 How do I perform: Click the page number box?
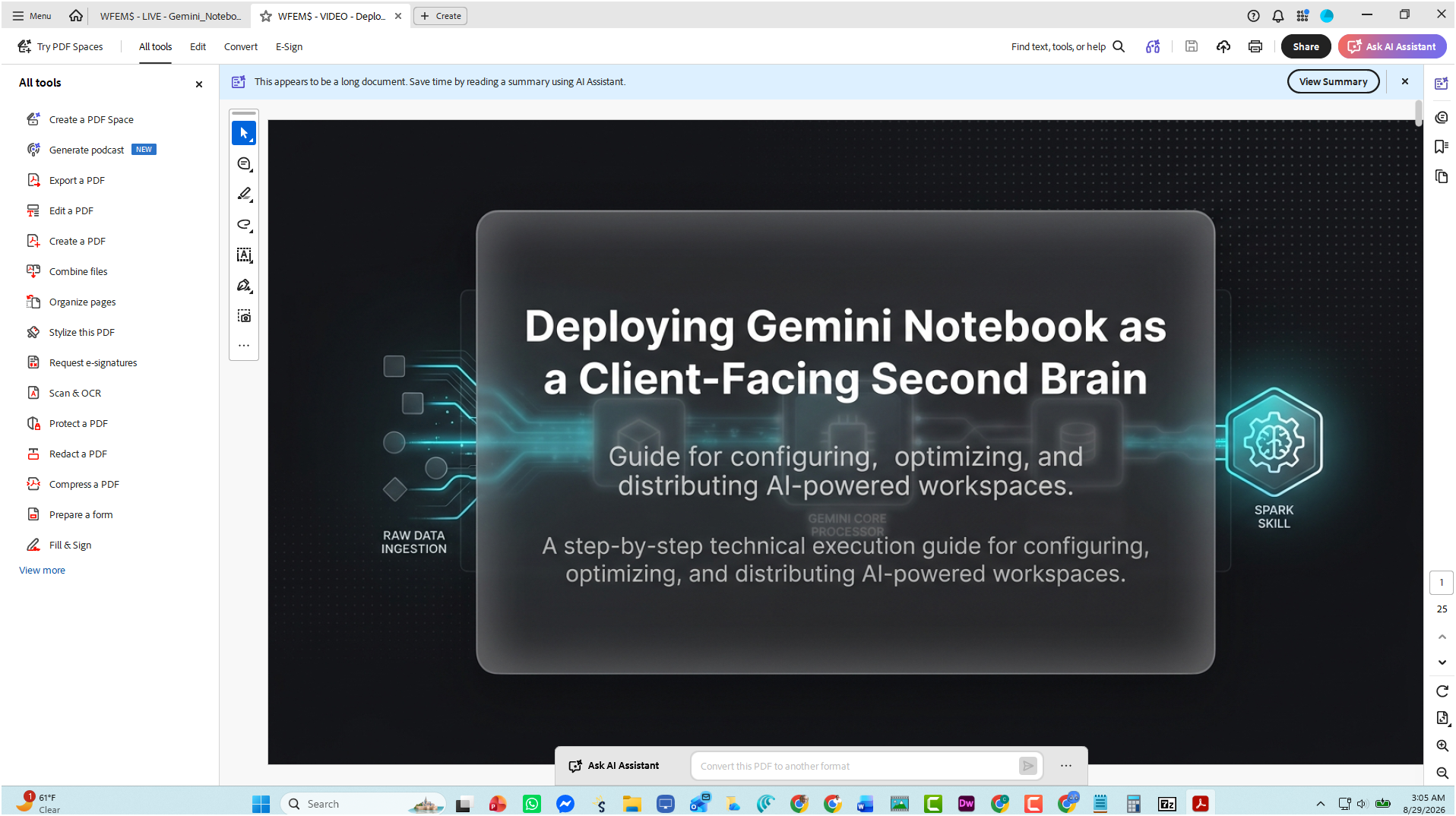tap(1442, 583)
